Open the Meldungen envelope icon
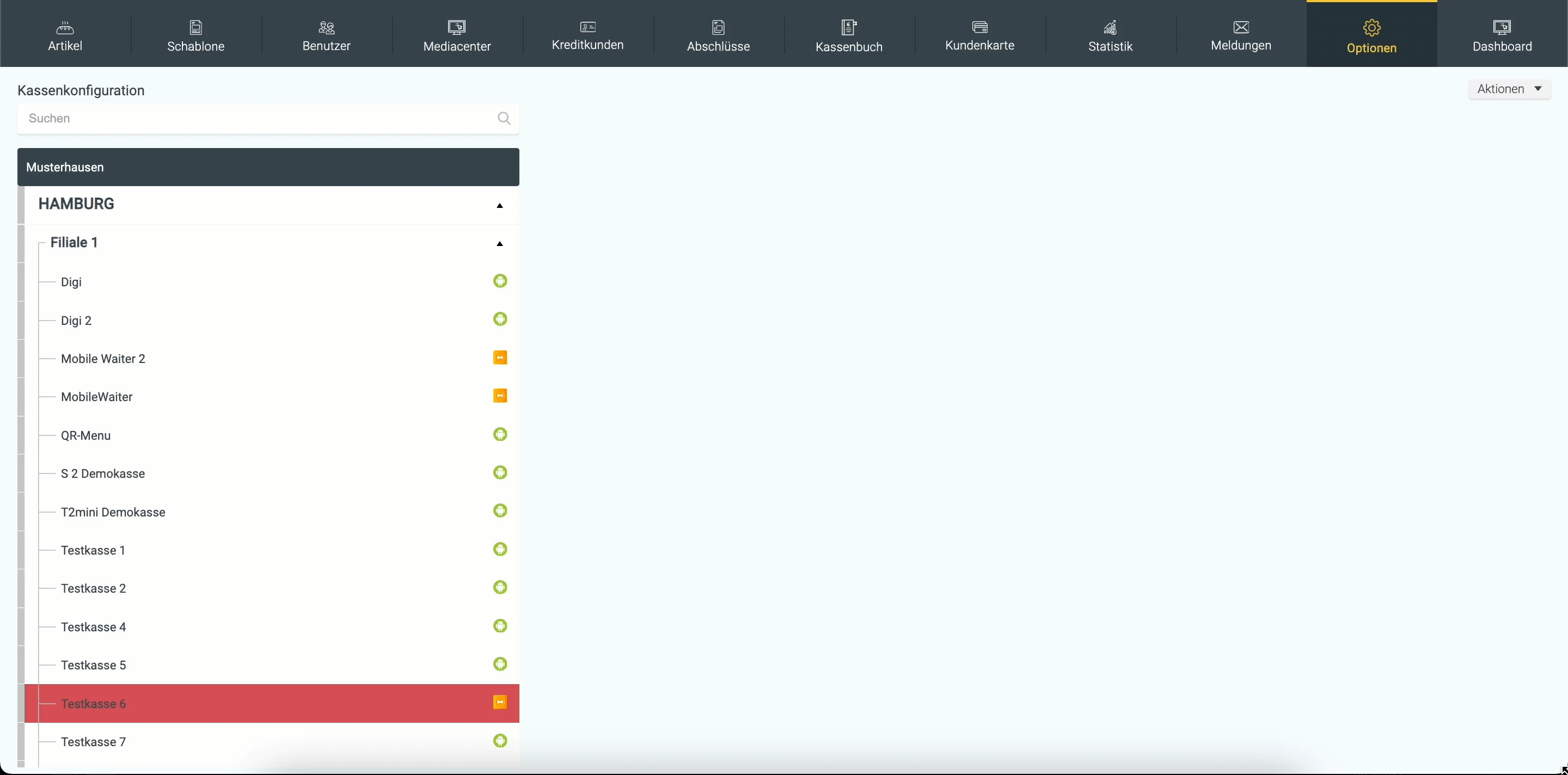This screenshot has width=1568, height=775. coord(1241,27)
